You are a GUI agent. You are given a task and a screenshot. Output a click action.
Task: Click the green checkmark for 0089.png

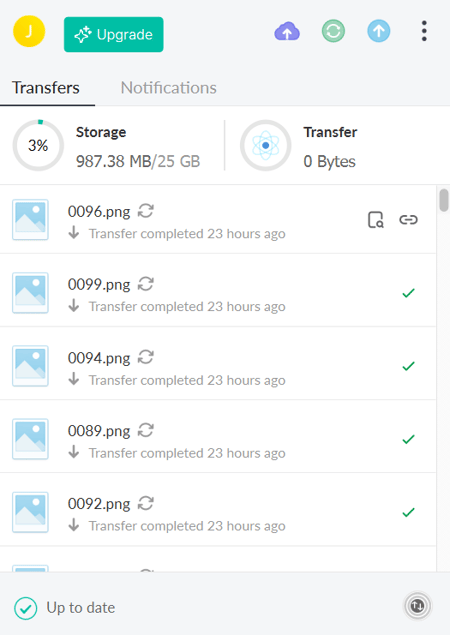[x=408, y=439]
